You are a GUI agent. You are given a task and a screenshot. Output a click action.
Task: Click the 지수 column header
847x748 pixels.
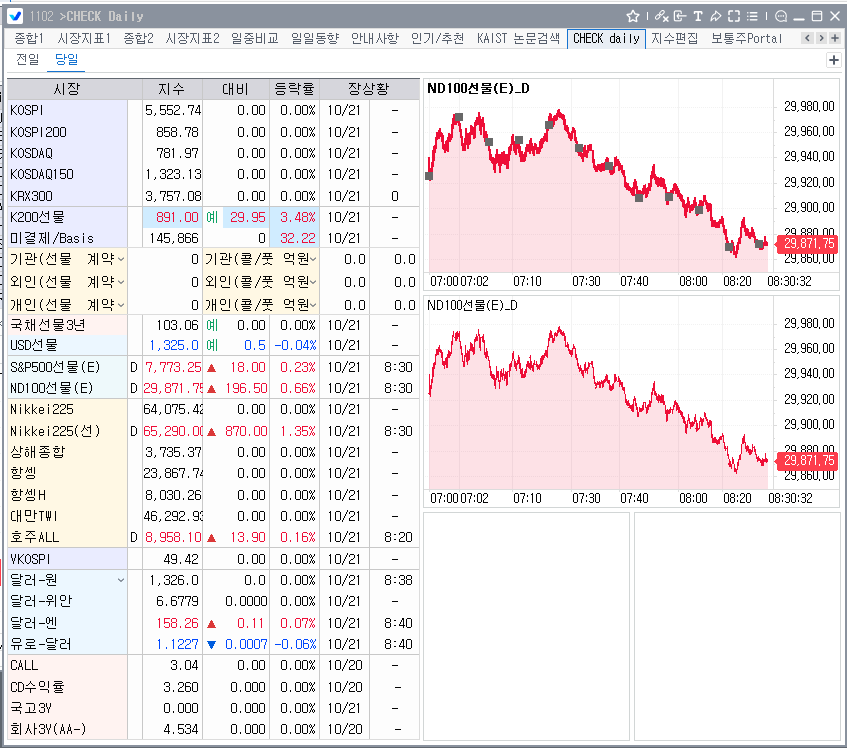pyautogui.click(x=172, y=89)
